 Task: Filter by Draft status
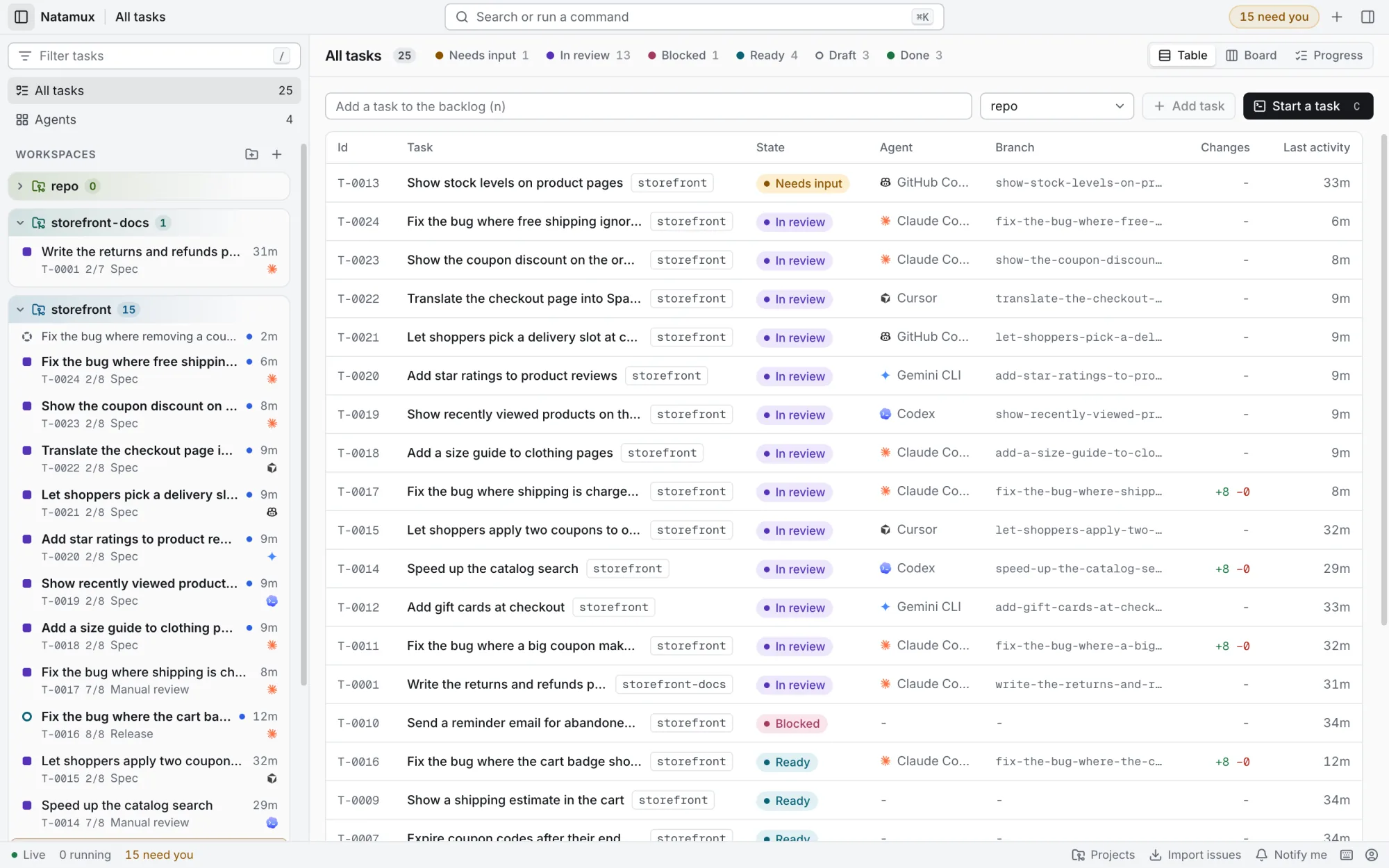(842, 56)
